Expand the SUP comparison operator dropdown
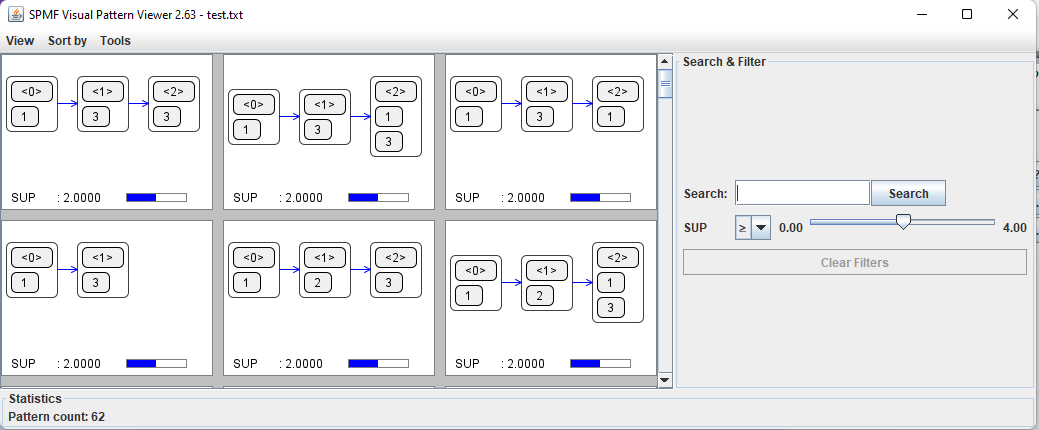 pos(761,227)
